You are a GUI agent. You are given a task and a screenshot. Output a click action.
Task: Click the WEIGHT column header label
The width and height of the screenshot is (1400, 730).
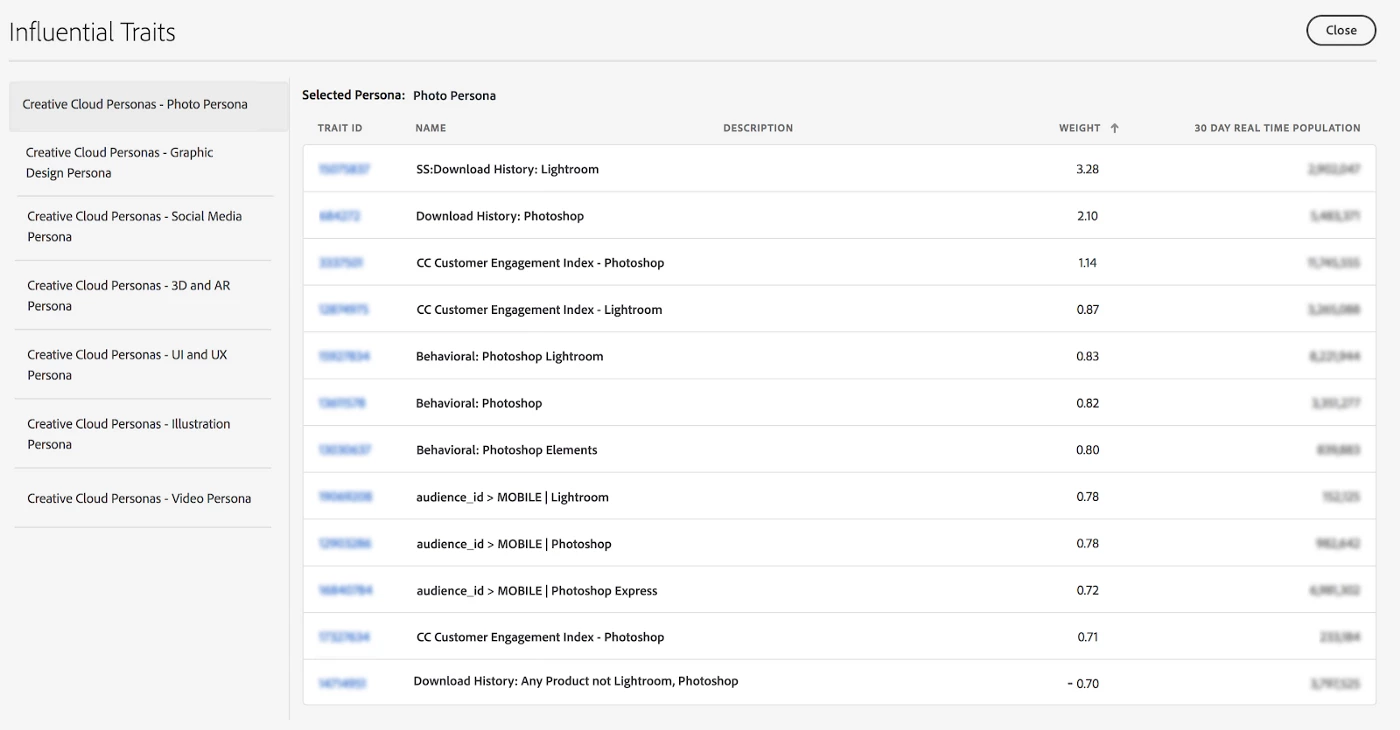pos(1079,128)
